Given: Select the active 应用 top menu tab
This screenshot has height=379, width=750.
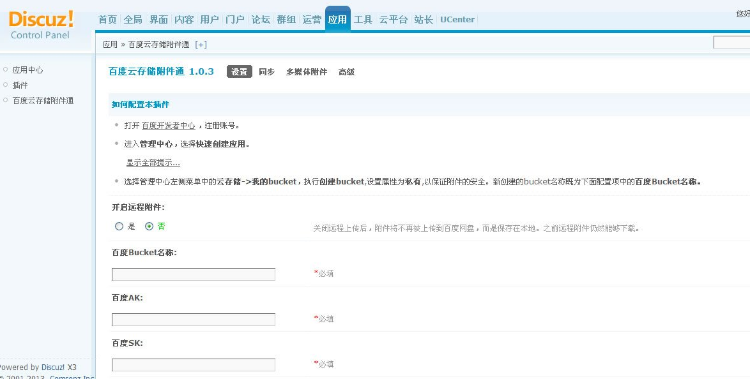Looking at the screenshot, I should pyautogui.click(x=338, y=19).
